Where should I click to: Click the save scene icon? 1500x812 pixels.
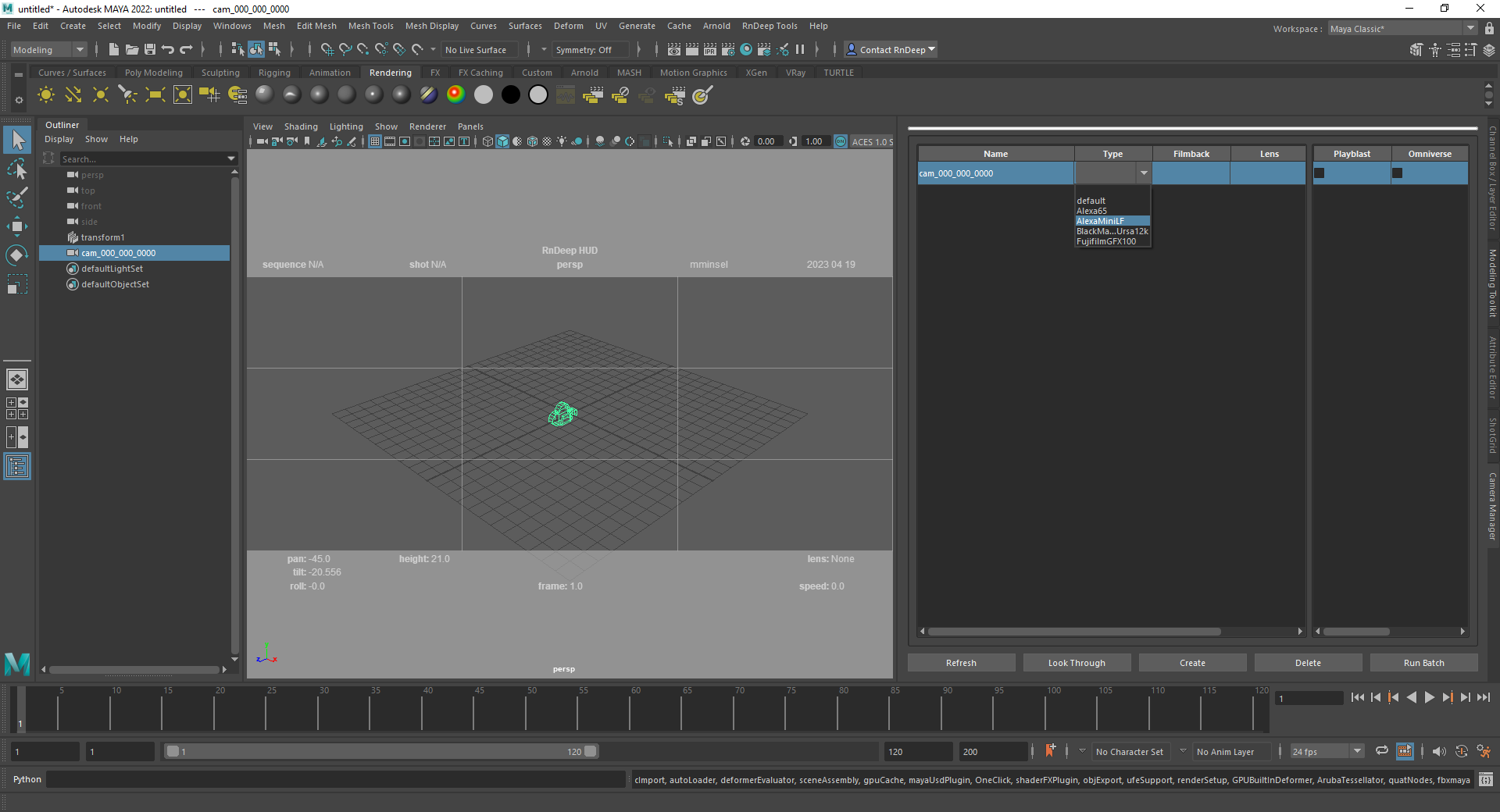click(150, 50)
